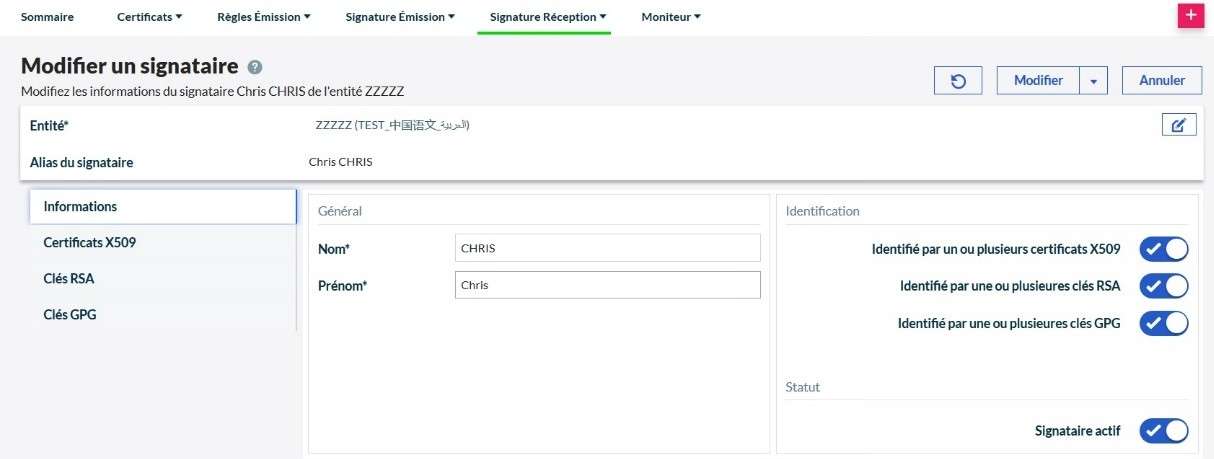Viewport: 1214px width, 459px height.
Task: Expand the Modifier button dropdown arrow
Action: coord(1094,81)
